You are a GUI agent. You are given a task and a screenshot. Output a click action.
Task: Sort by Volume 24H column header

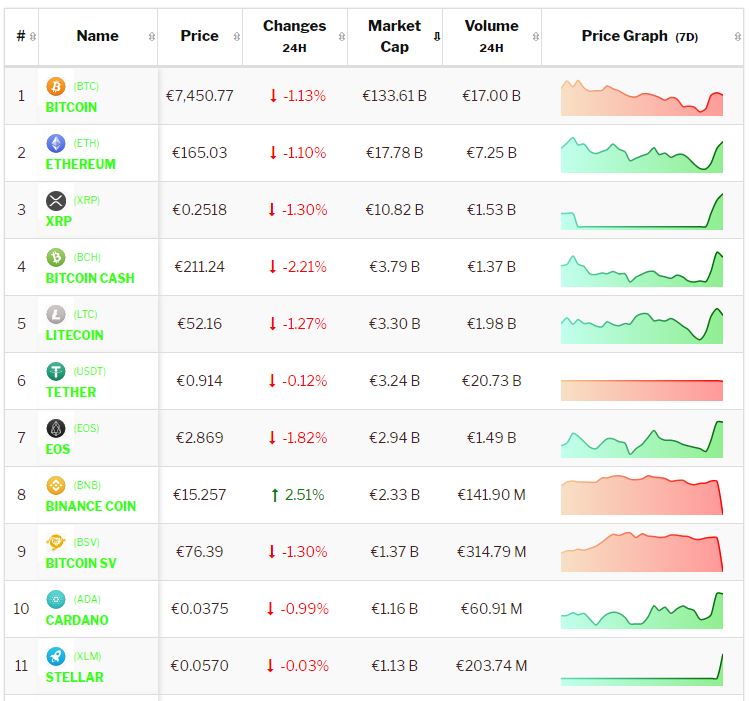pyautogui.click(x=491, y=36)
